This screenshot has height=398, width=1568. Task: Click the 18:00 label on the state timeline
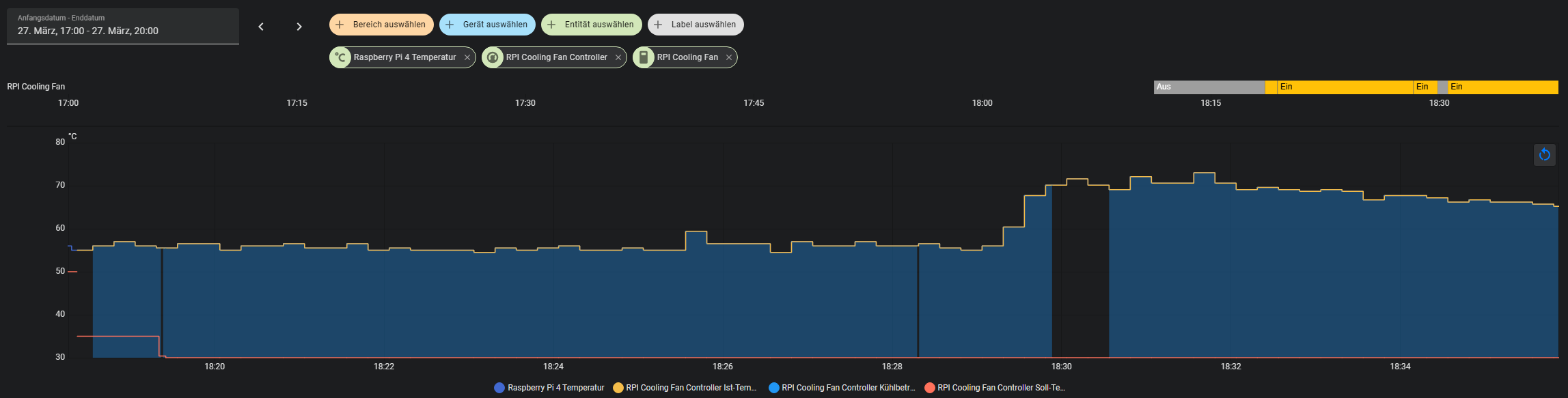982,103
